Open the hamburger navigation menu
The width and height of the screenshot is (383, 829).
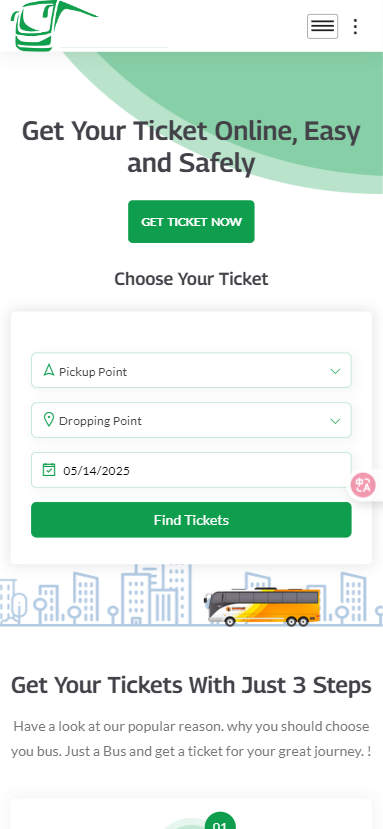(x=322, y=26)
